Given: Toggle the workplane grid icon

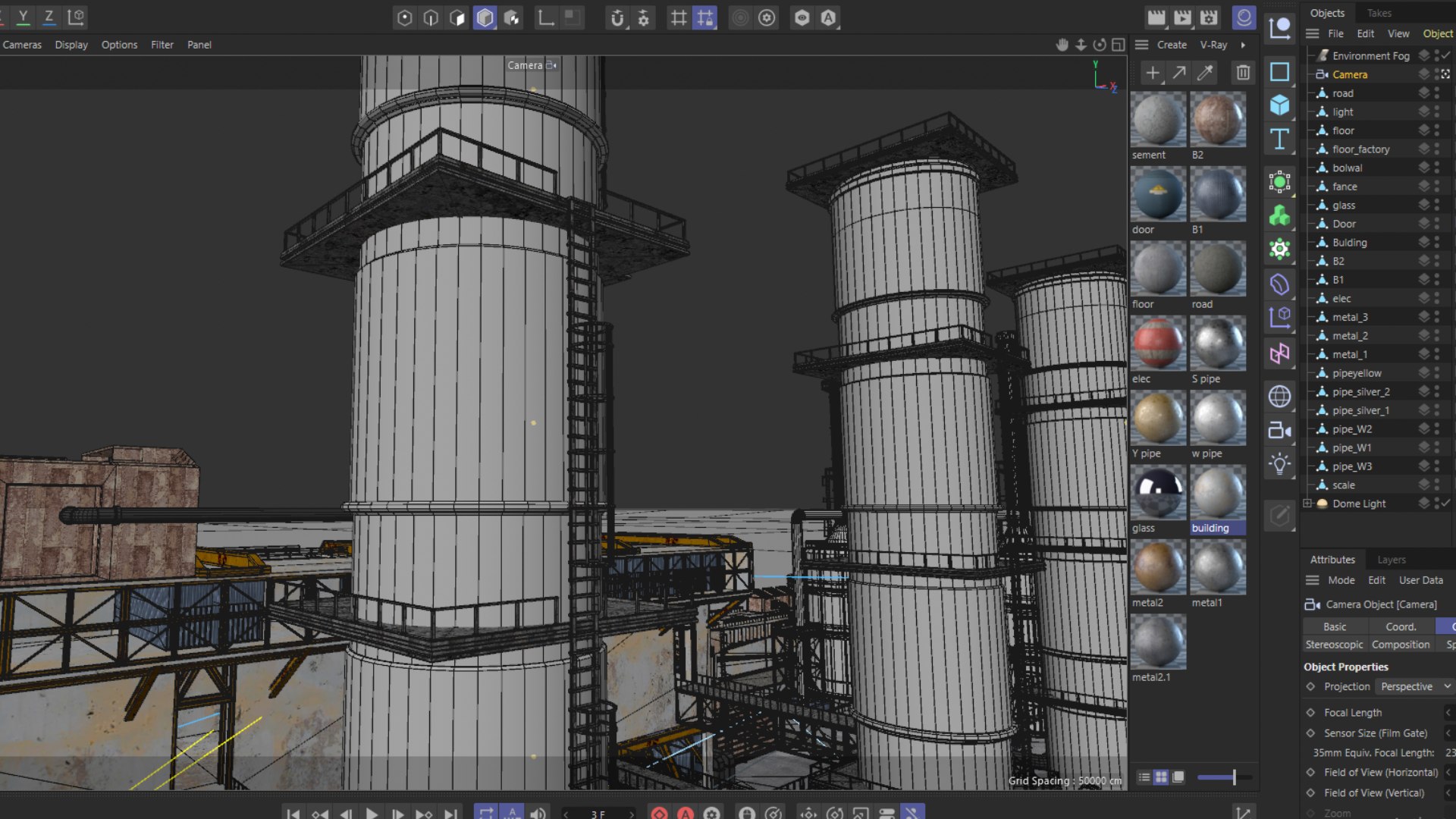Looking at the screenshot, I should pos(679,17).
